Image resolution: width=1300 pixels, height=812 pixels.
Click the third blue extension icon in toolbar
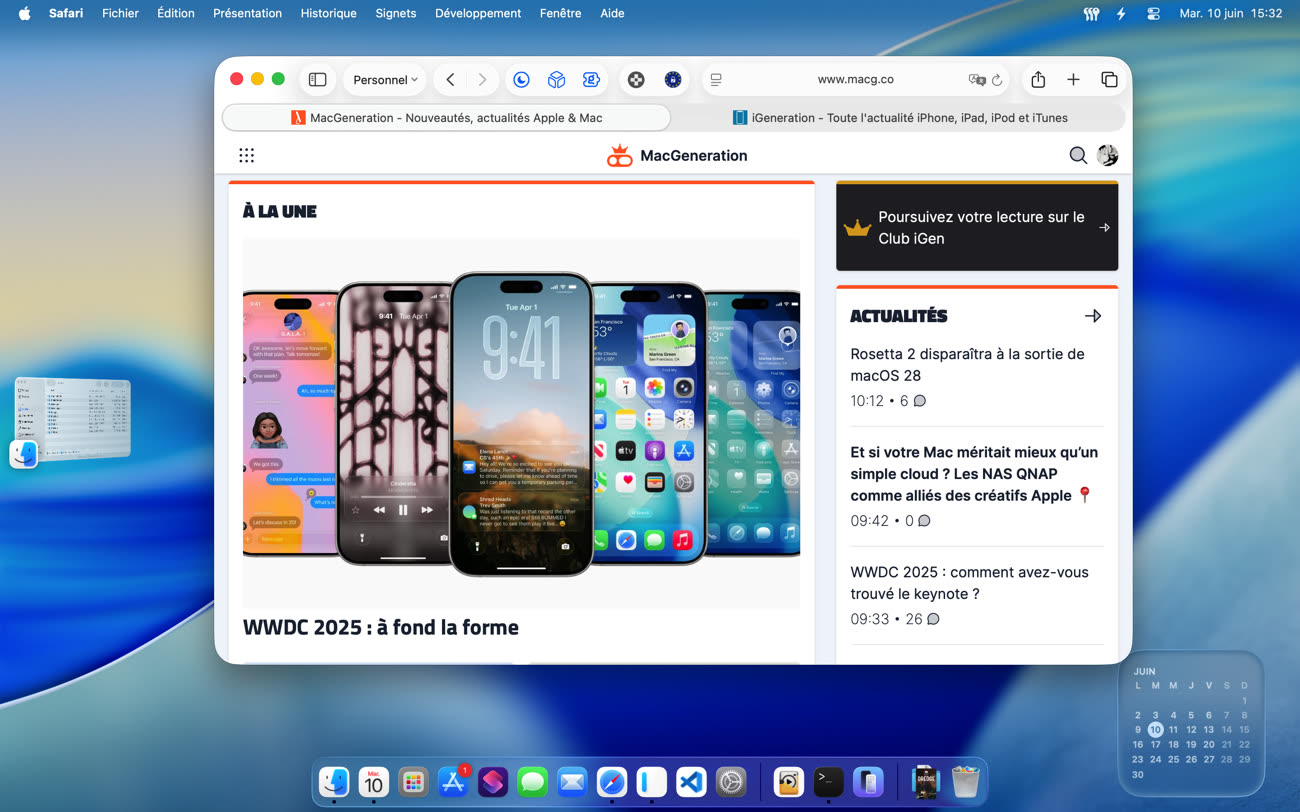click(x=591, y=80)
